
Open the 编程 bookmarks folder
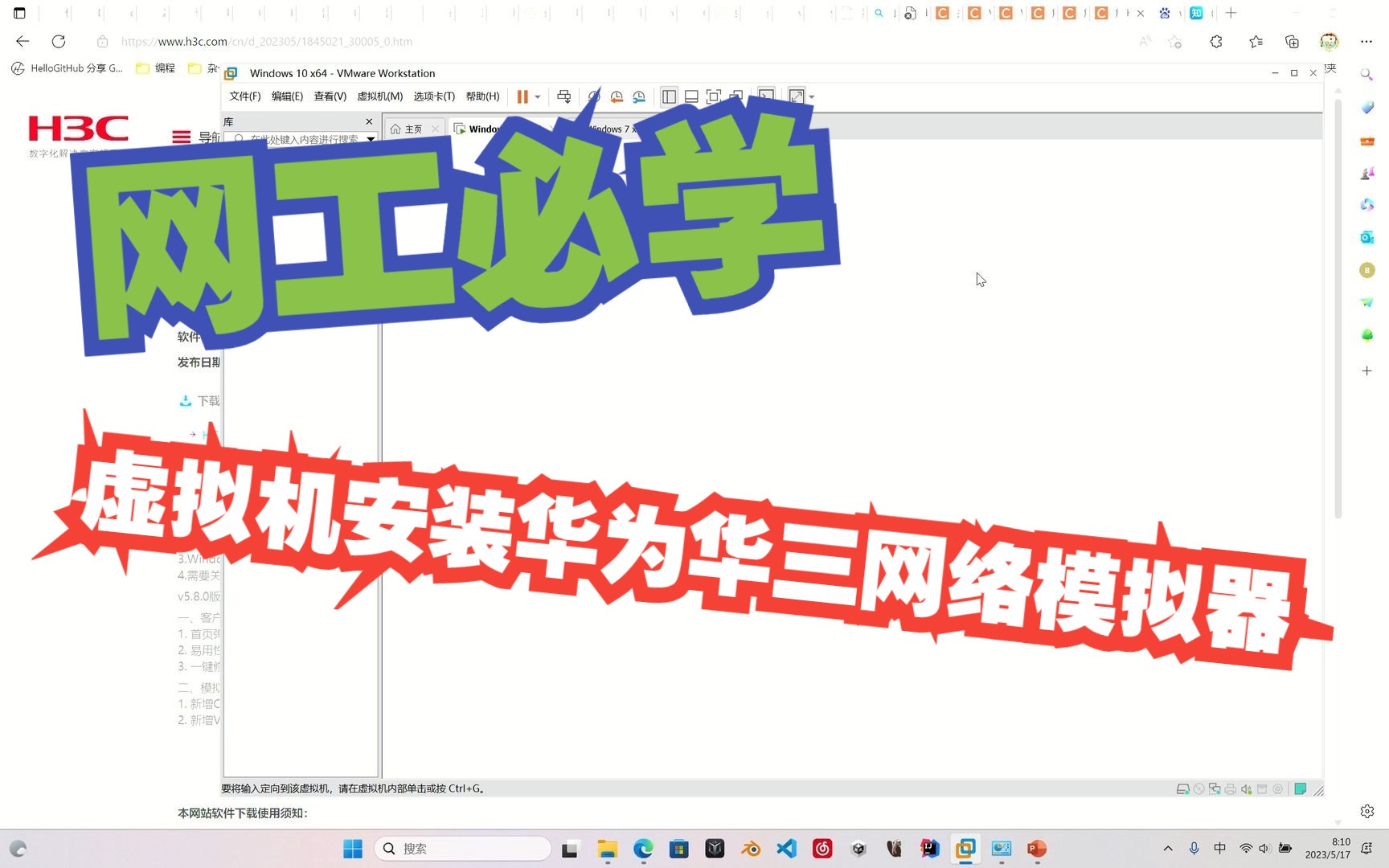(x=155, y=68)
